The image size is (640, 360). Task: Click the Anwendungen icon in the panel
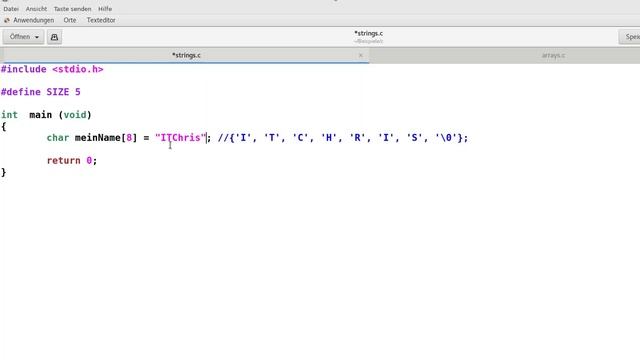(7, 20)
